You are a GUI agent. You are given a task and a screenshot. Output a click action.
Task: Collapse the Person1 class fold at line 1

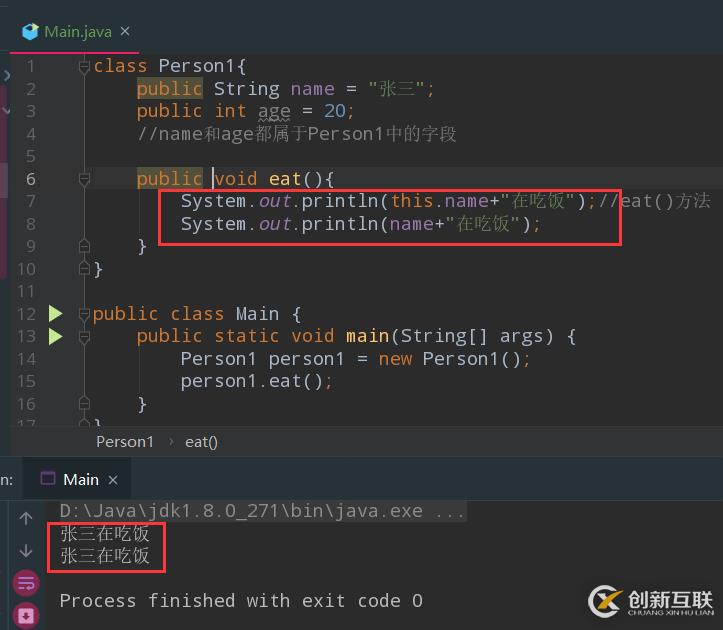coord(84,67)
